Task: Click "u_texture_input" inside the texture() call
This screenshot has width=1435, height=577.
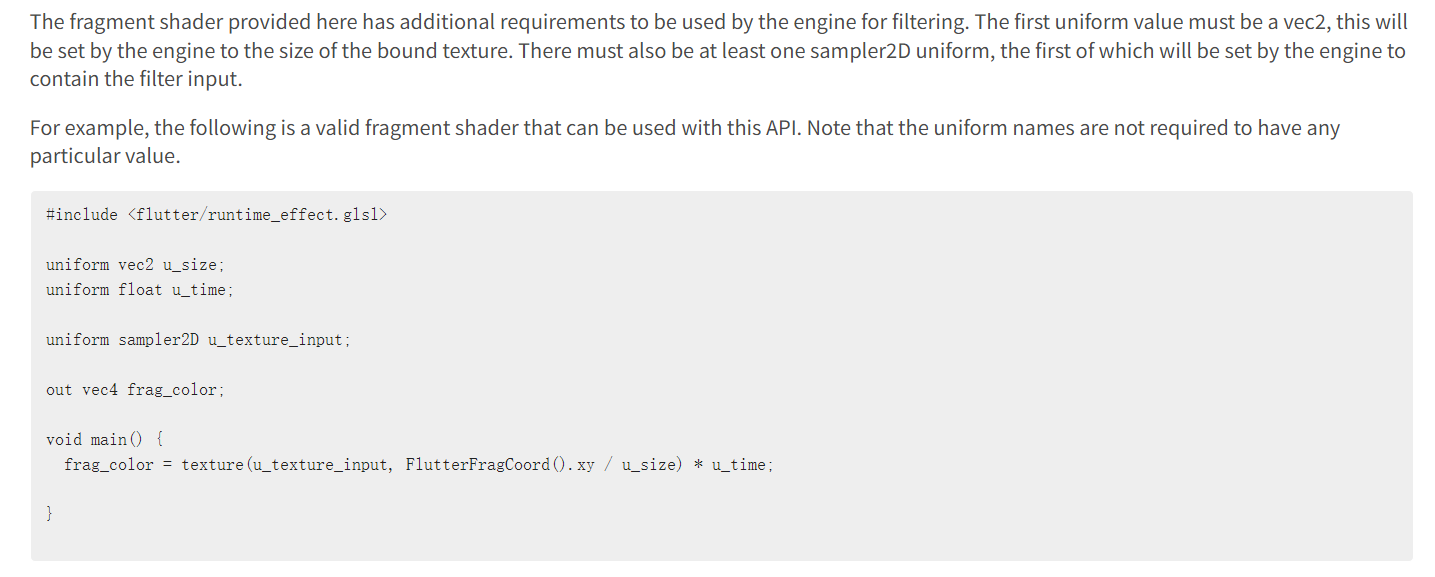Action: (x=318, y=464)
